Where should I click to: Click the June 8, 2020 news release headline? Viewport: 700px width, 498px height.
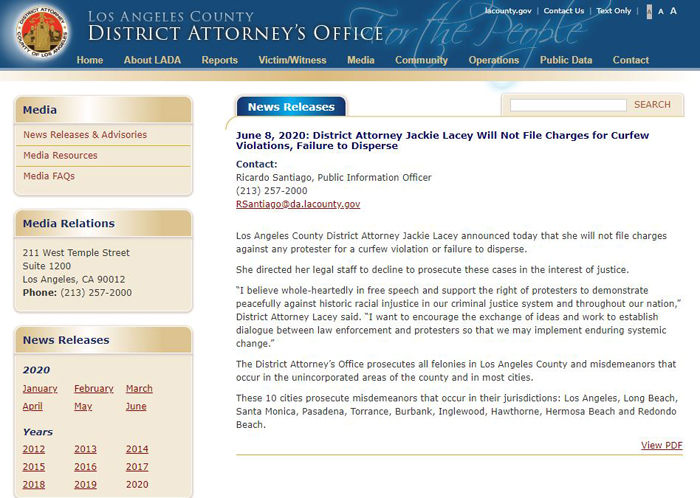442,141
